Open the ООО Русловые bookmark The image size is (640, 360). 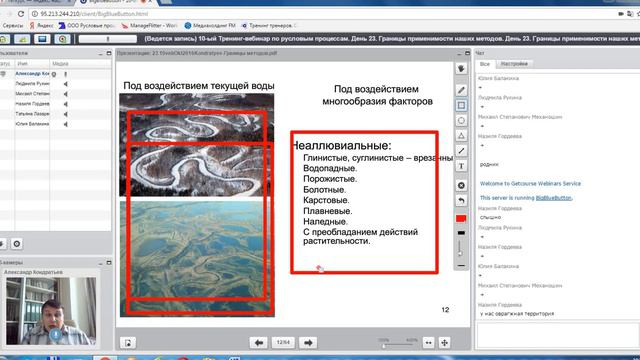tap(87, 26)
